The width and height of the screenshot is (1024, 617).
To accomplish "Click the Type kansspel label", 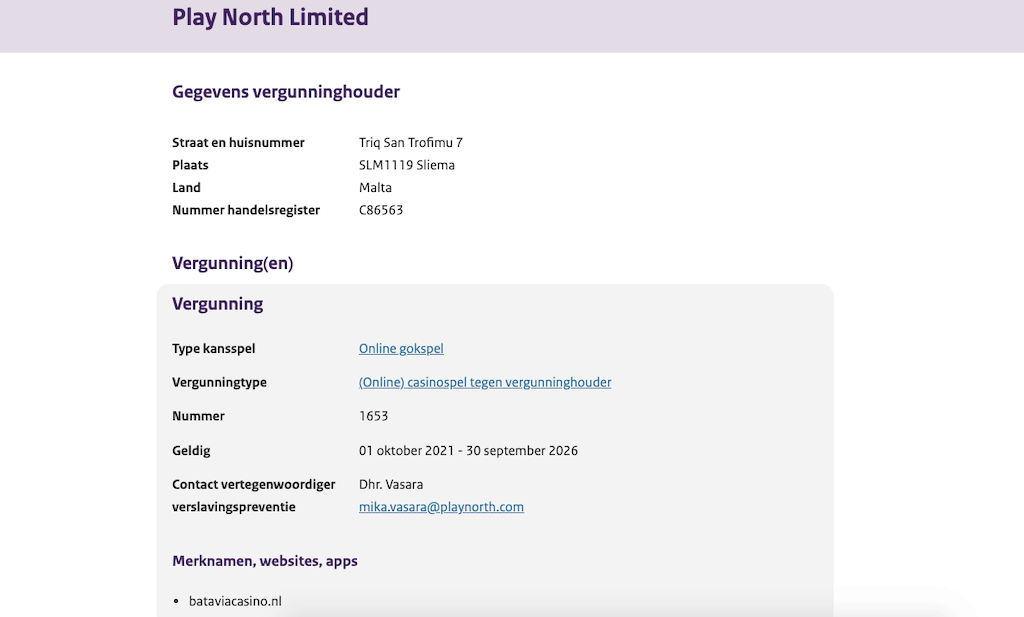I will pyautogui.click(x=214, y=349).
